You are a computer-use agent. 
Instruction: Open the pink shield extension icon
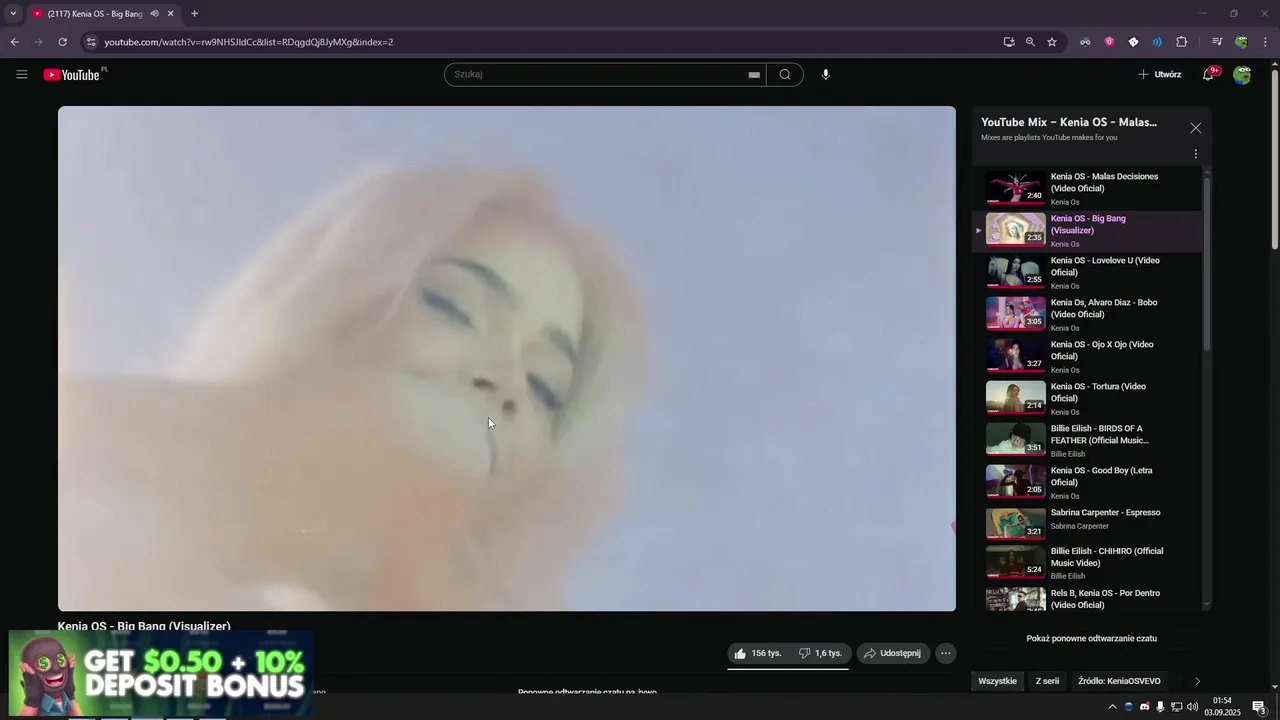[x=1109, y=42]
